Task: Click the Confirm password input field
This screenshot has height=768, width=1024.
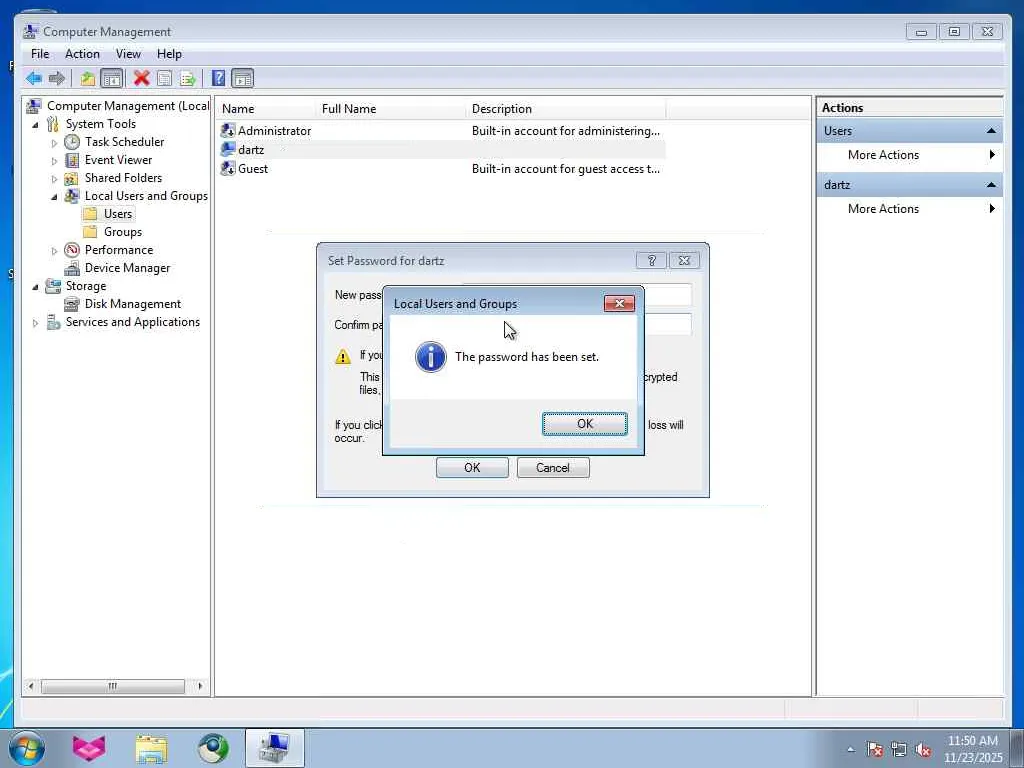Action: [x=667, y=325]
